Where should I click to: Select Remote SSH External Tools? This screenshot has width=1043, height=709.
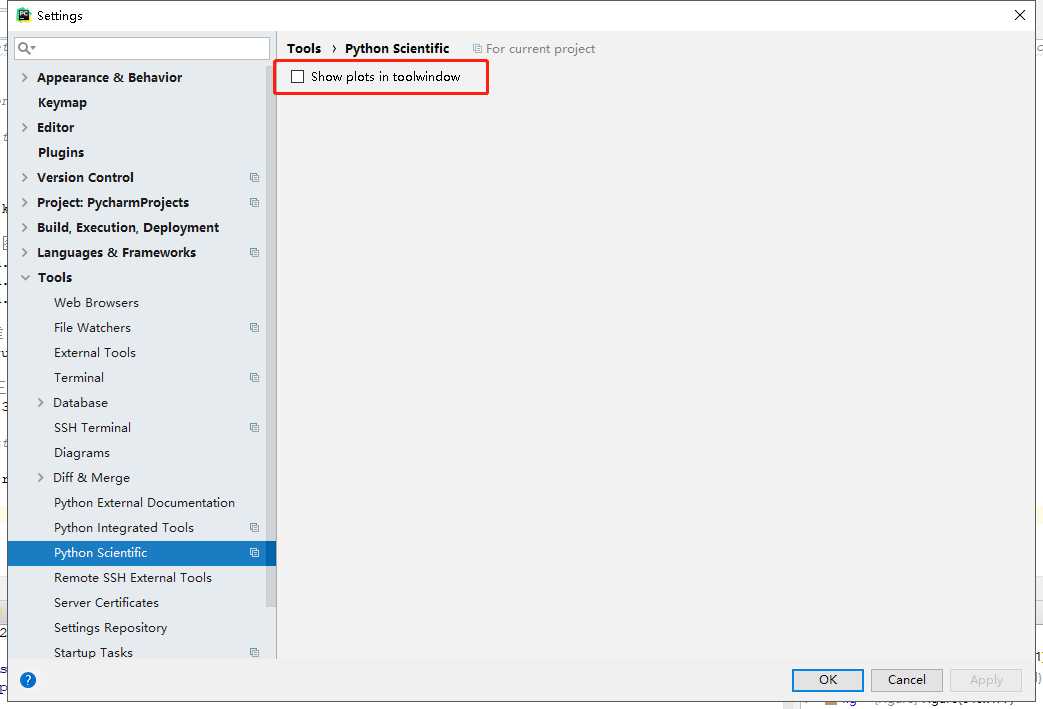pyautogui.click(x=132, y=578)
